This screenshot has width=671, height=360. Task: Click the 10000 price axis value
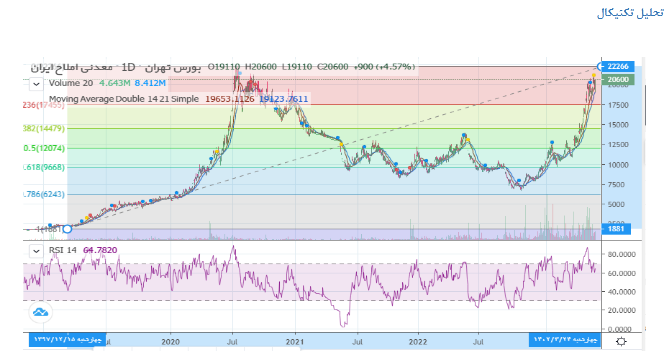coord(618,165)
